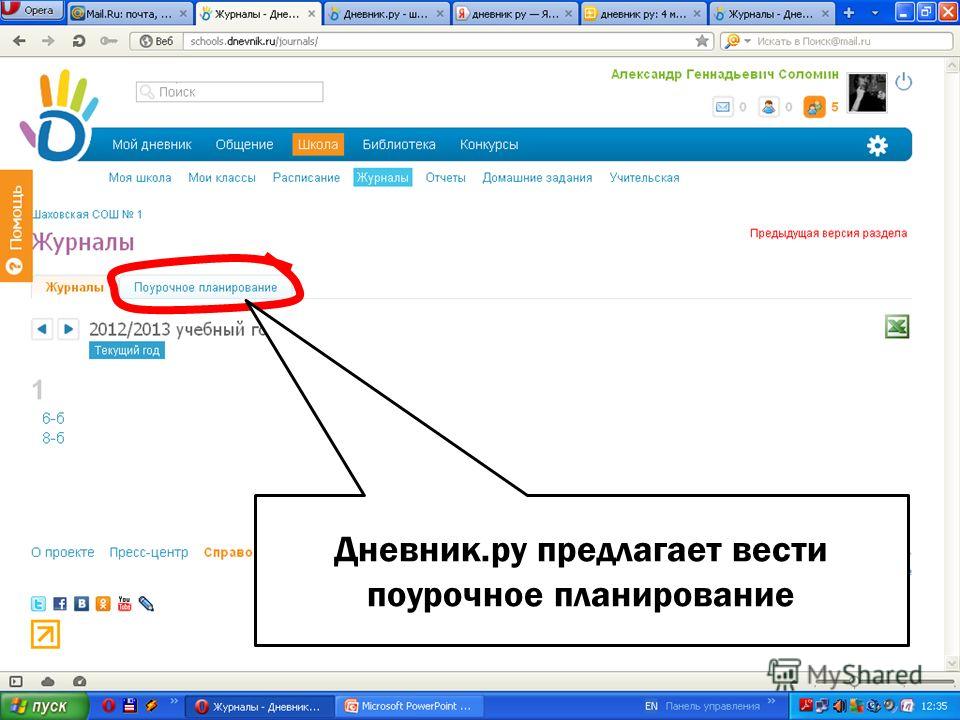The width and height of the screenshot is (960, 720).
Task: Open Предыдущая версия раздела link
Action: click(828, 233)
